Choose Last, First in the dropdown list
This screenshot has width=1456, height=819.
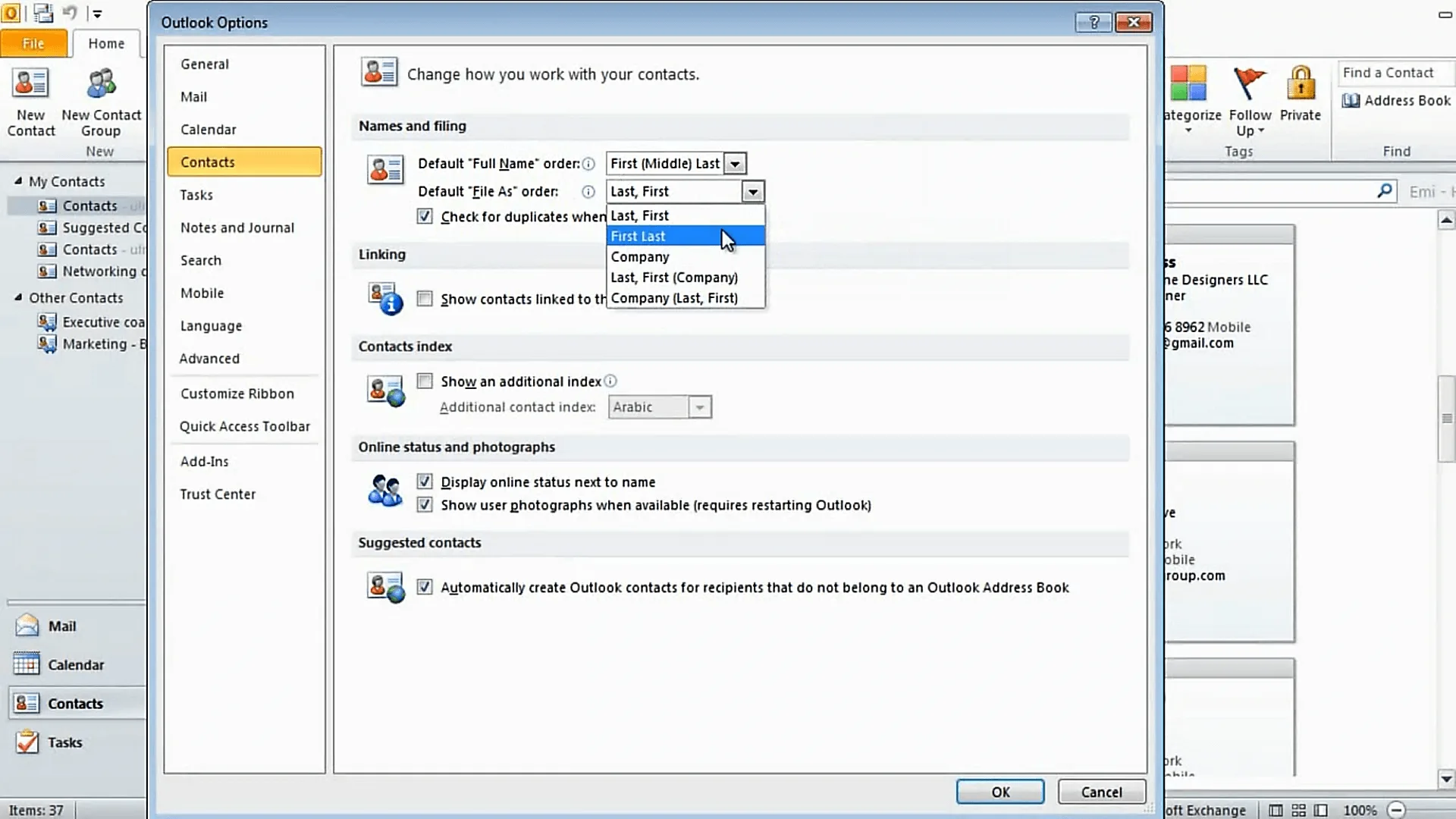(686, 216)
